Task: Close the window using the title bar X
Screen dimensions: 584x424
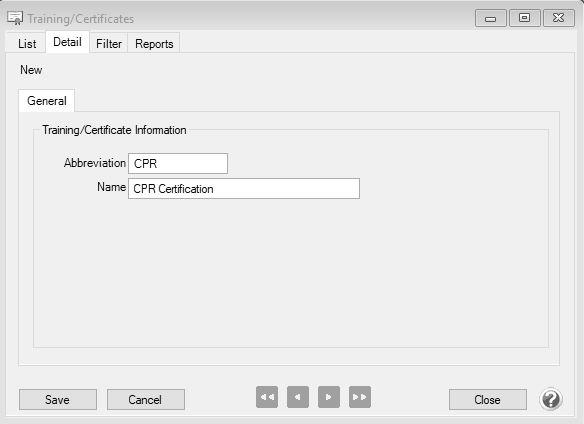Action: (559, 18)
